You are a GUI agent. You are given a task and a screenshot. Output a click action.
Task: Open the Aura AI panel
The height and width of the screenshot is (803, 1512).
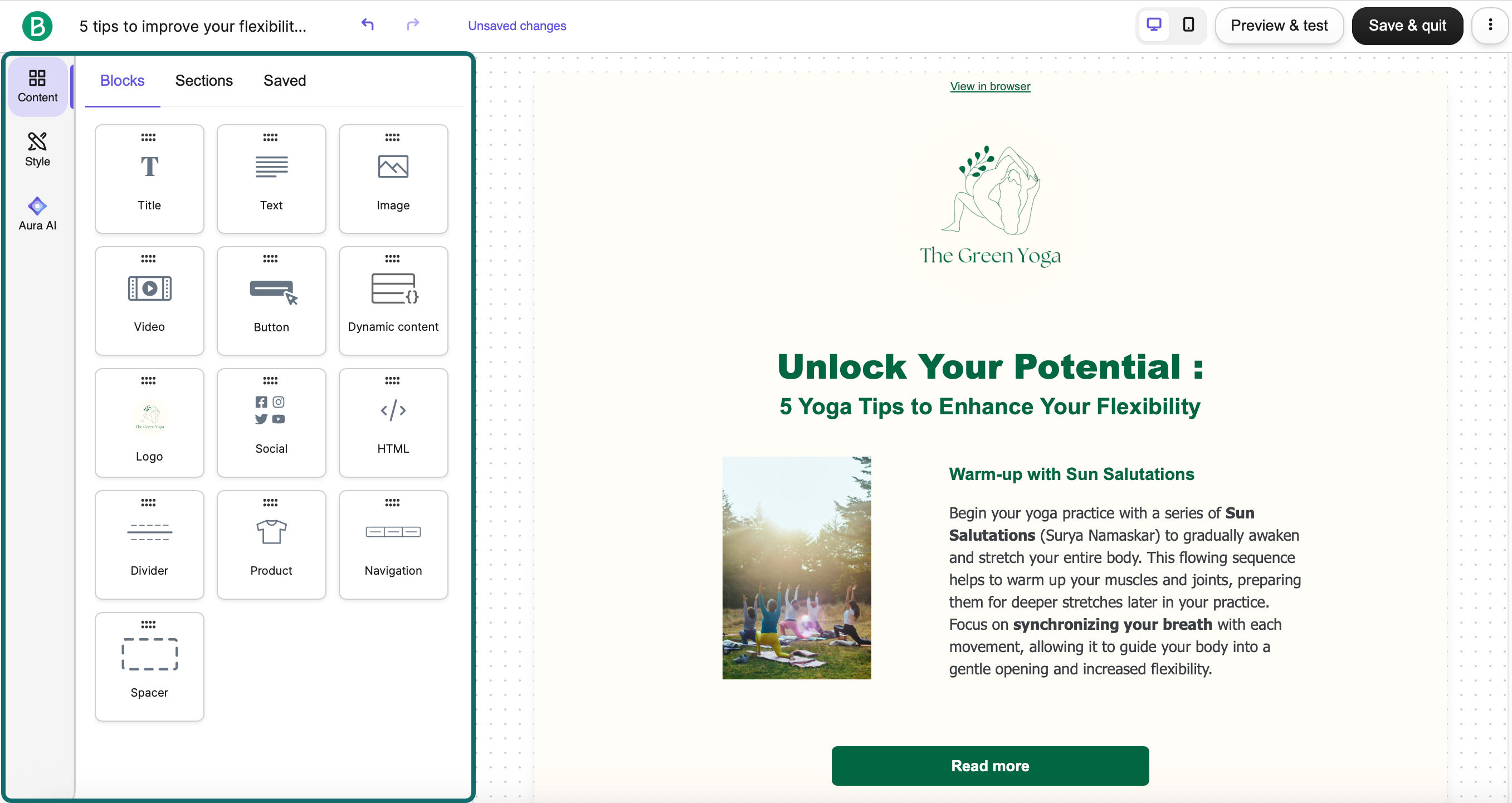coord(37,213)
